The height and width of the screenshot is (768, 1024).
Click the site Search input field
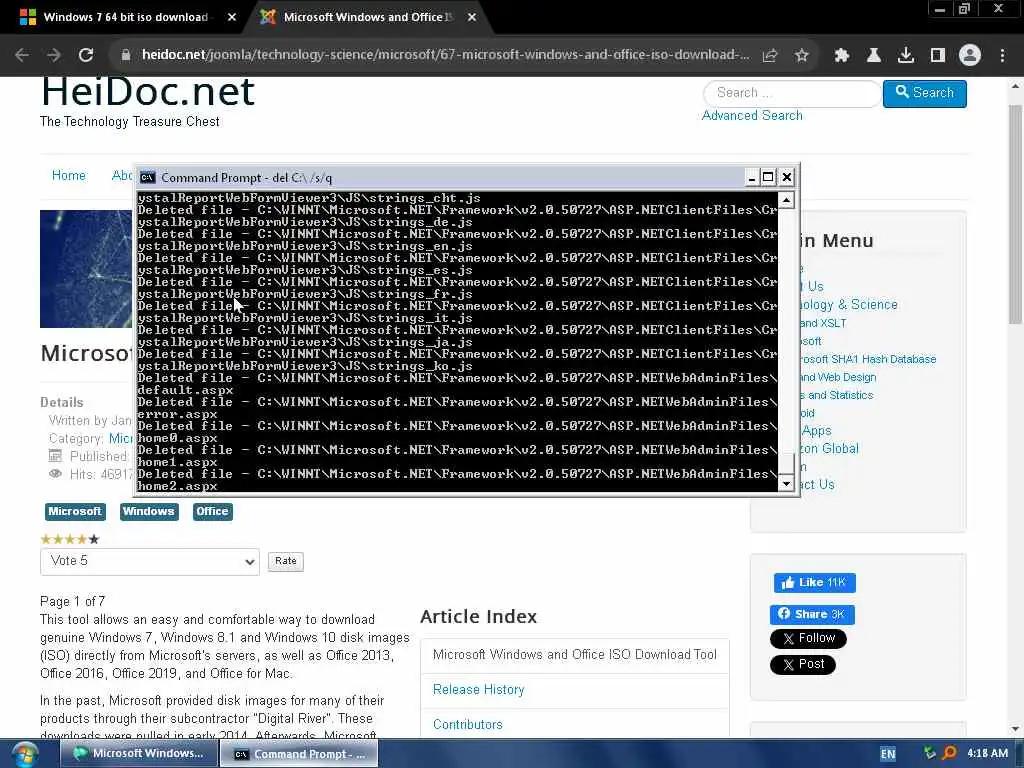(792, 93)
